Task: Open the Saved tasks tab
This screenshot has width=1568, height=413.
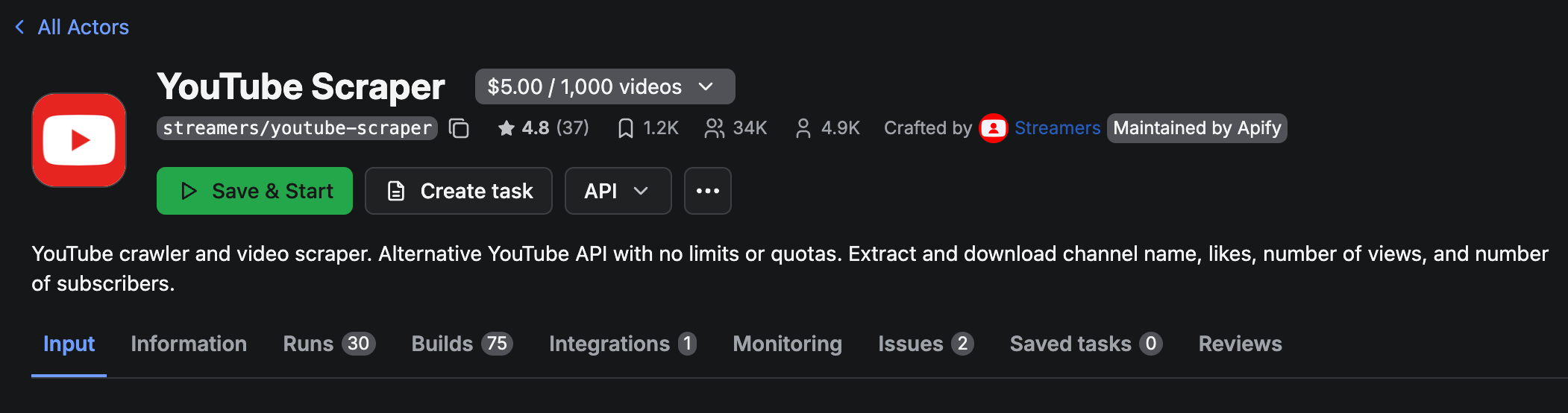Action: tap(1086, 344)
